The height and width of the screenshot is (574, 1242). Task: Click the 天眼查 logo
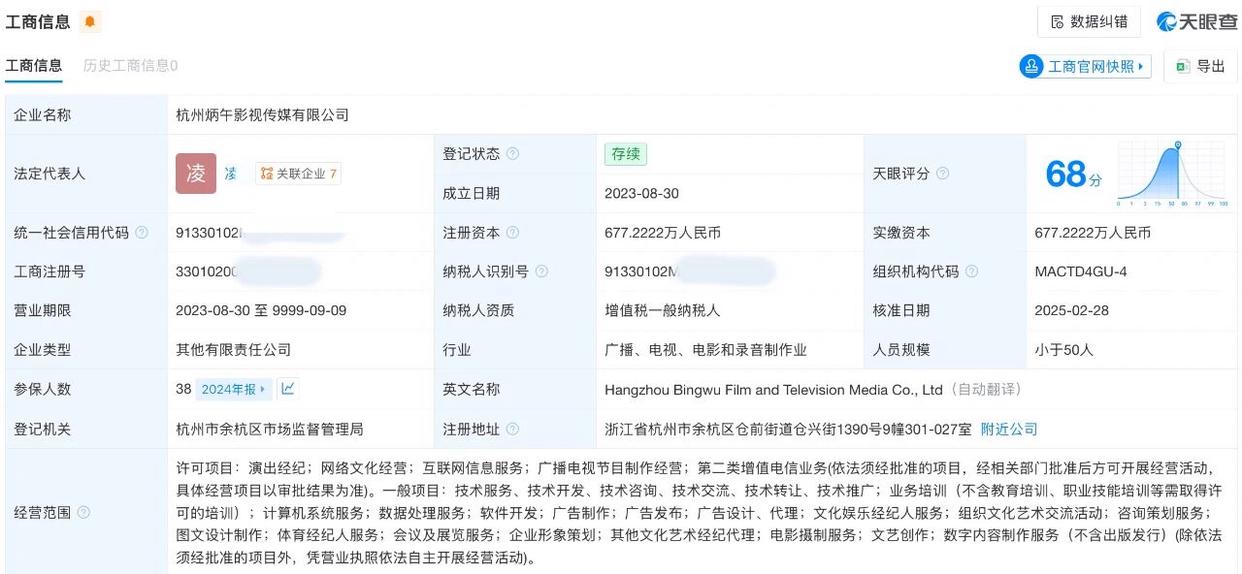pos(1196,22)
